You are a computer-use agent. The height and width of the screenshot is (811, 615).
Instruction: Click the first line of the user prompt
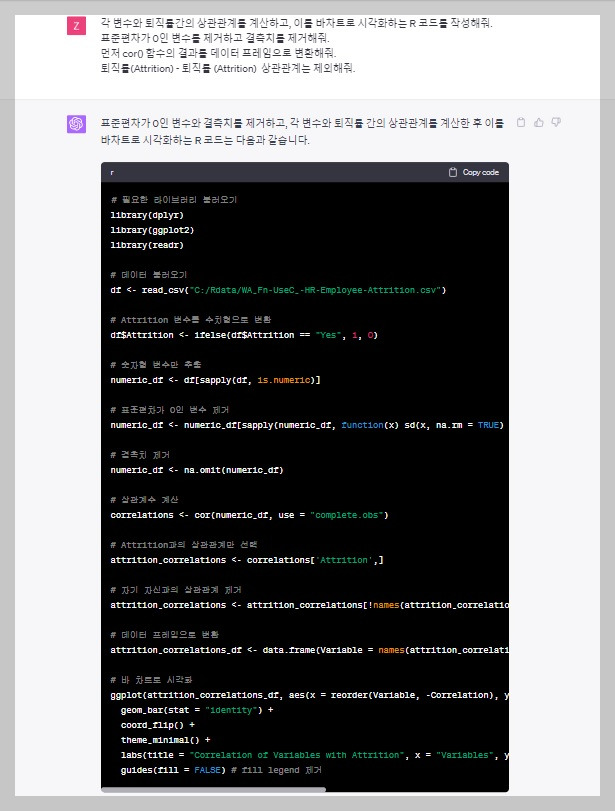pos(296,23)
